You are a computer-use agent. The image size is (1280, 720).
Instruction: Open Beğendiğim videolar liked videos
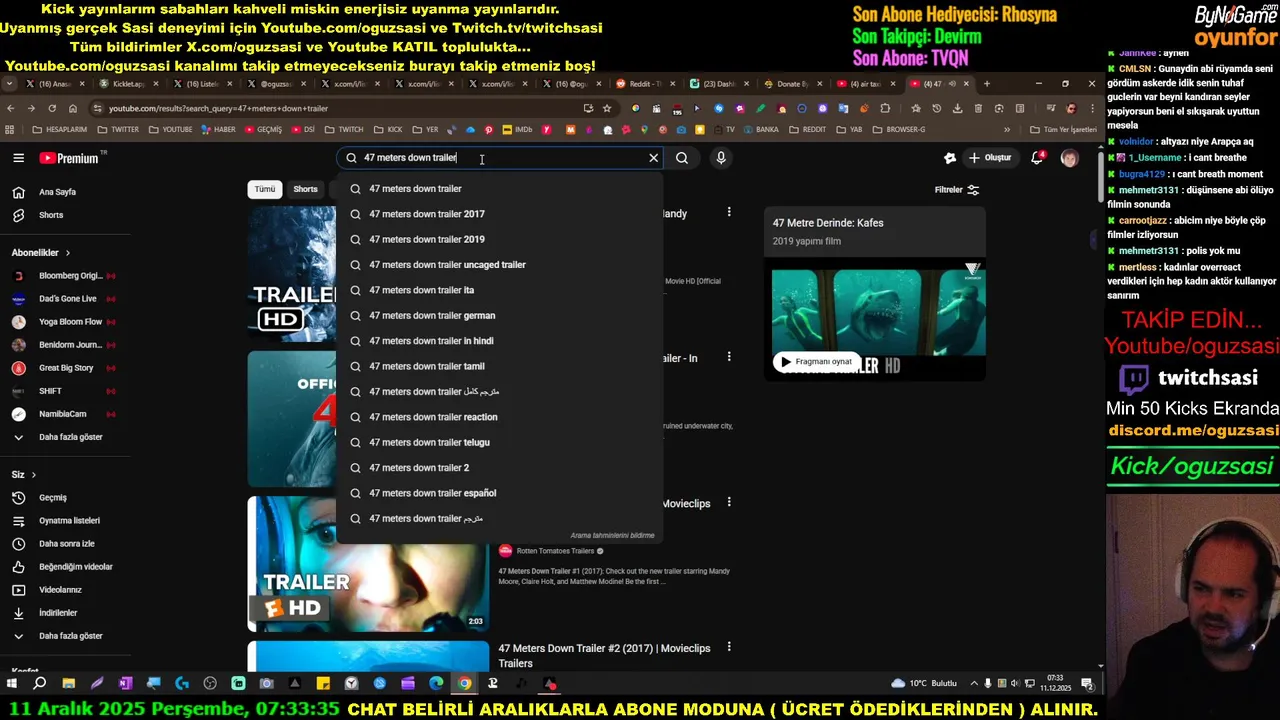click(65, 567)
